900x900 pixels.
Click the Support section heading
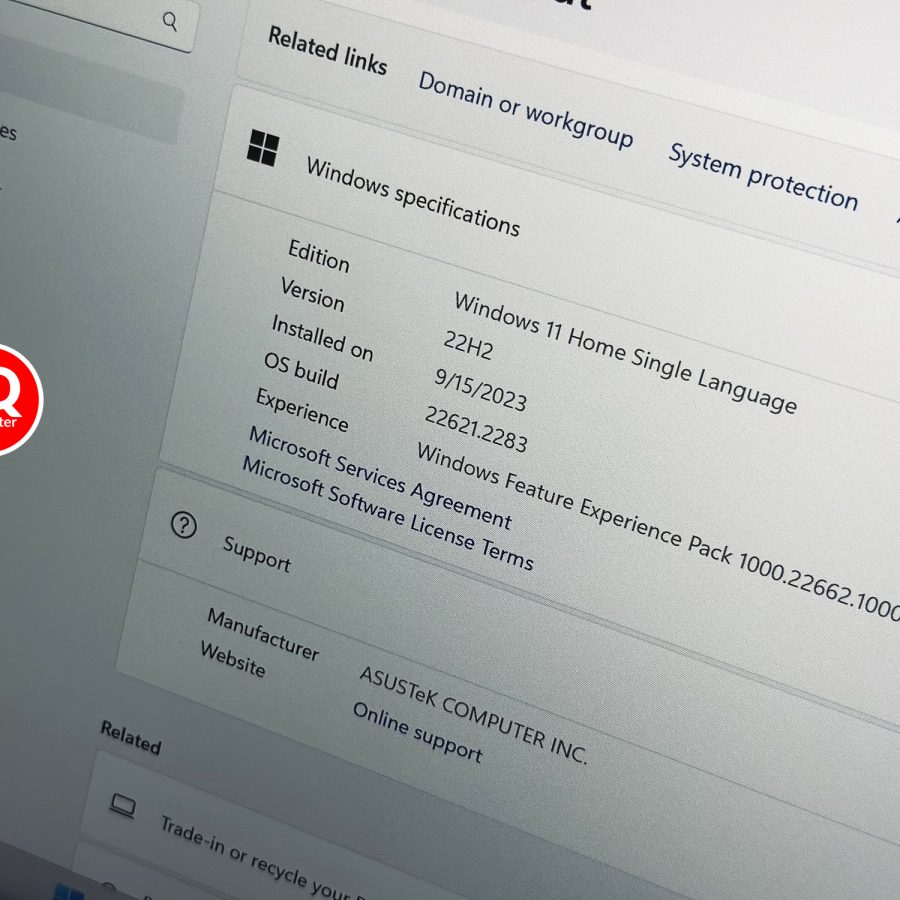point(257,554)
